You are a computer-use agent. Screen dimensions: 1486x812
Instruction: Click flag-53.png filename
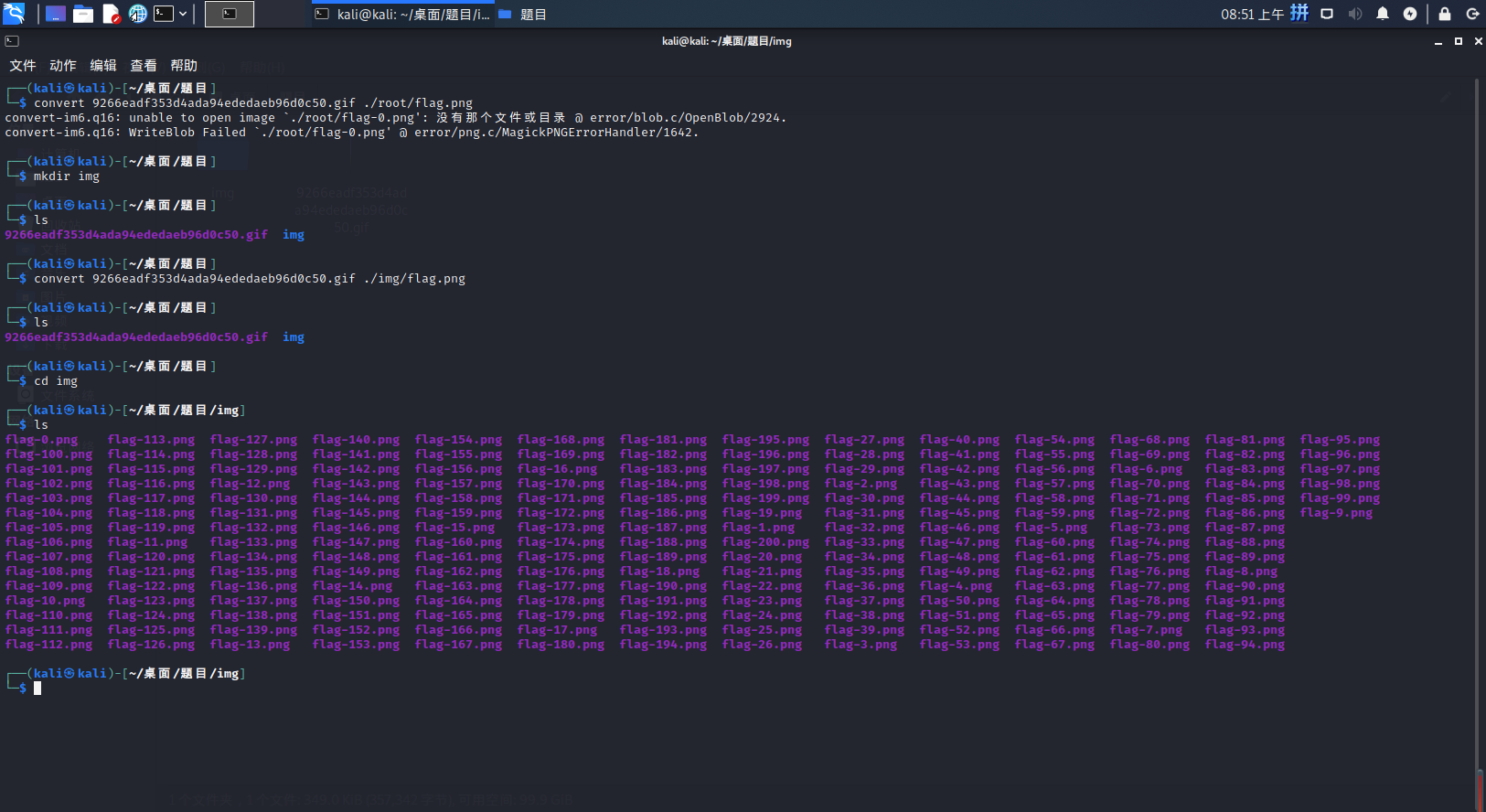click(959, 645)
